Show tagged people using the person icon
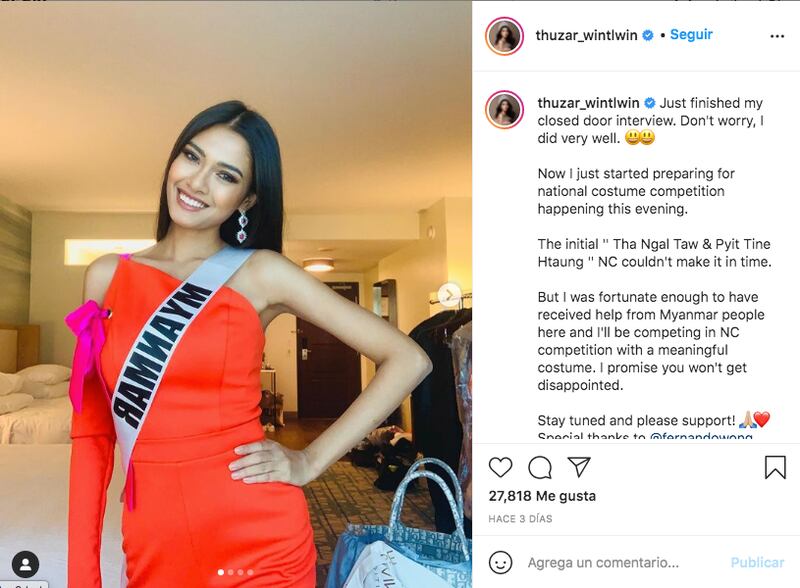The width and height of the screenshot is (800, 588). click(x=25, y=564)
